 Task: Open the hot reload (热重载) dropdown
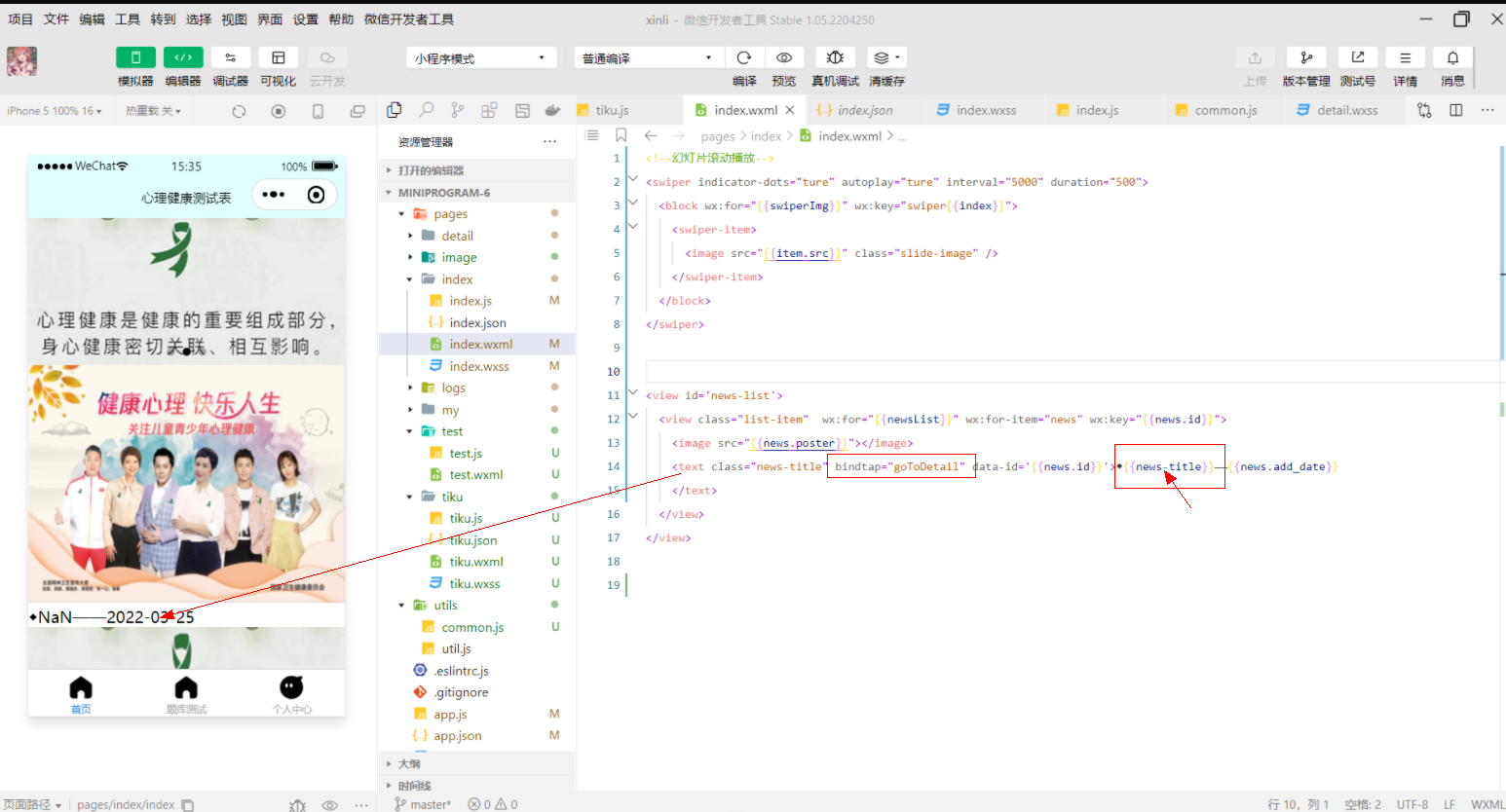(x=153, y=111)
